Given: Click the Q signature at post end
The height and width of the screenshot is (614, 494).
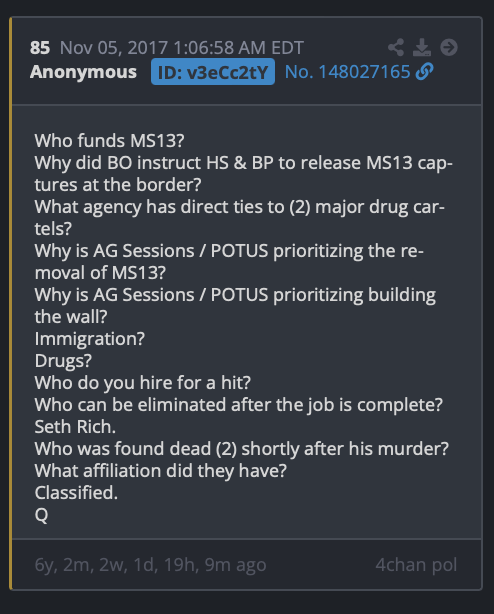Looking at the screenshot, I should point(41,515).
